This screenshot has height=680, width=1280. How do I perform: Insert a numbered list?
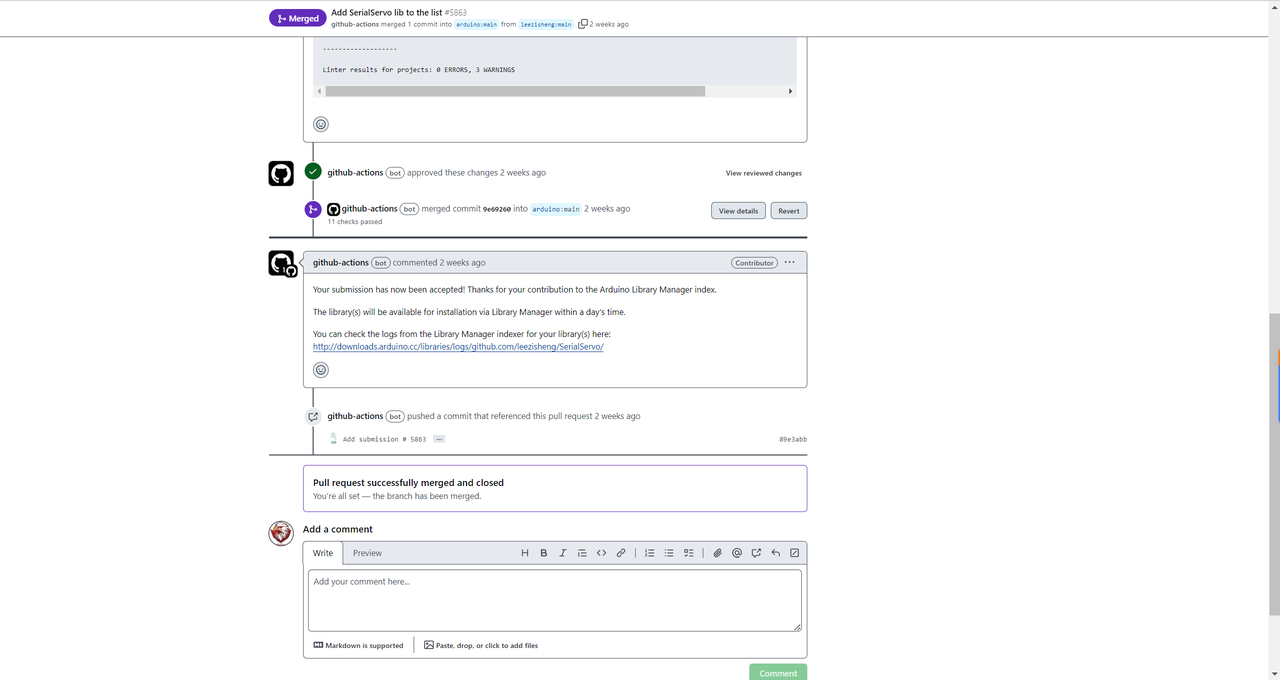click(x=650, y=553)
